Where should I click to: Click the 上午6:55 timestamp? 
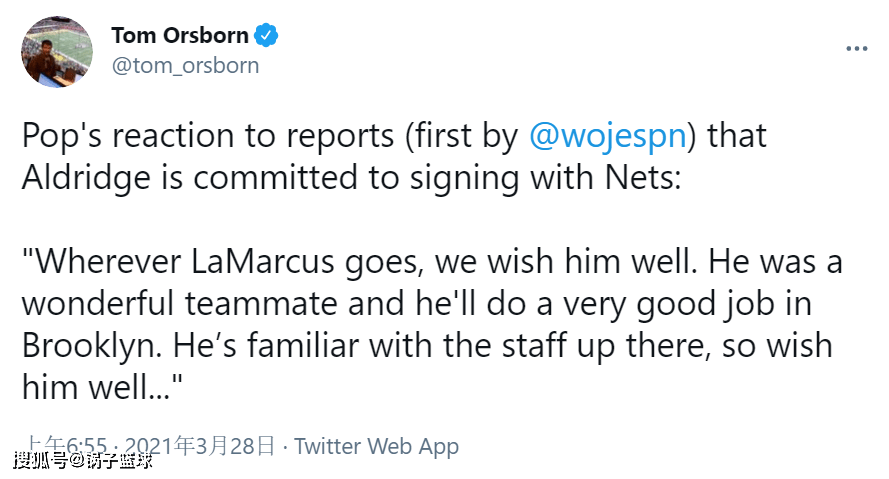point(66,446)
